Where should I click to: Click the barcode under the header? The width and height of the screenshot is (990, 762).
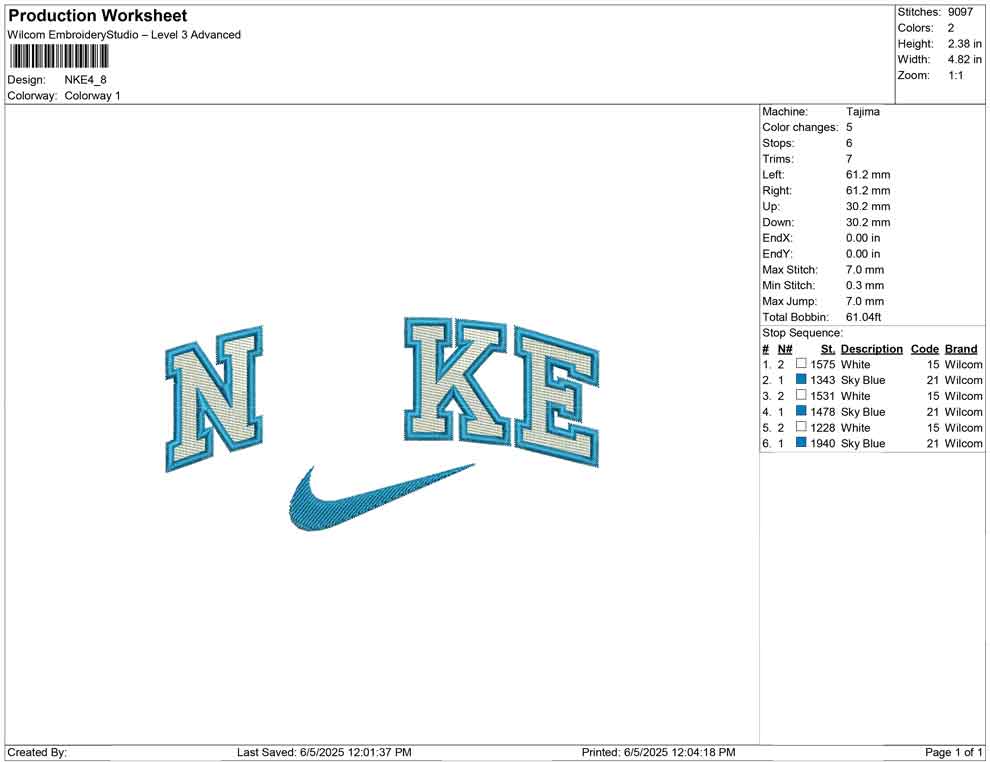point(59,57)
